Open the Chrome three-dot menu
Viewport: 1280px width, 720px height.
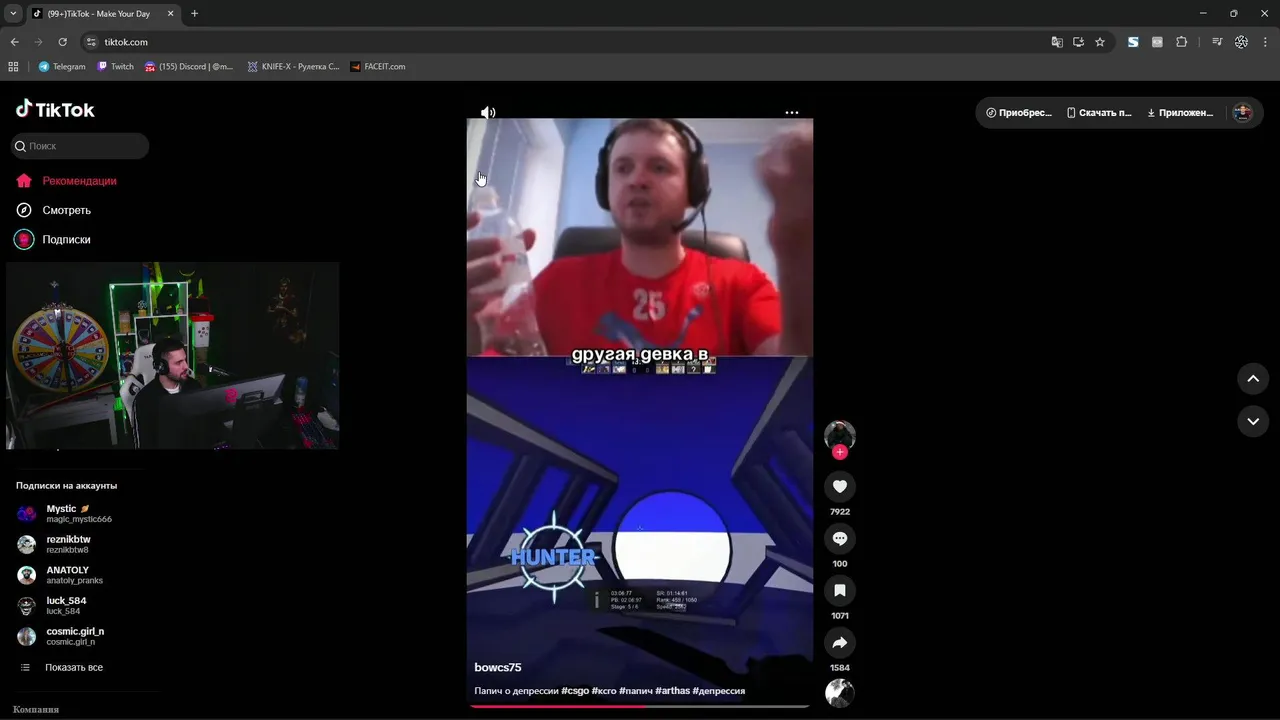tap(1265, 42)
